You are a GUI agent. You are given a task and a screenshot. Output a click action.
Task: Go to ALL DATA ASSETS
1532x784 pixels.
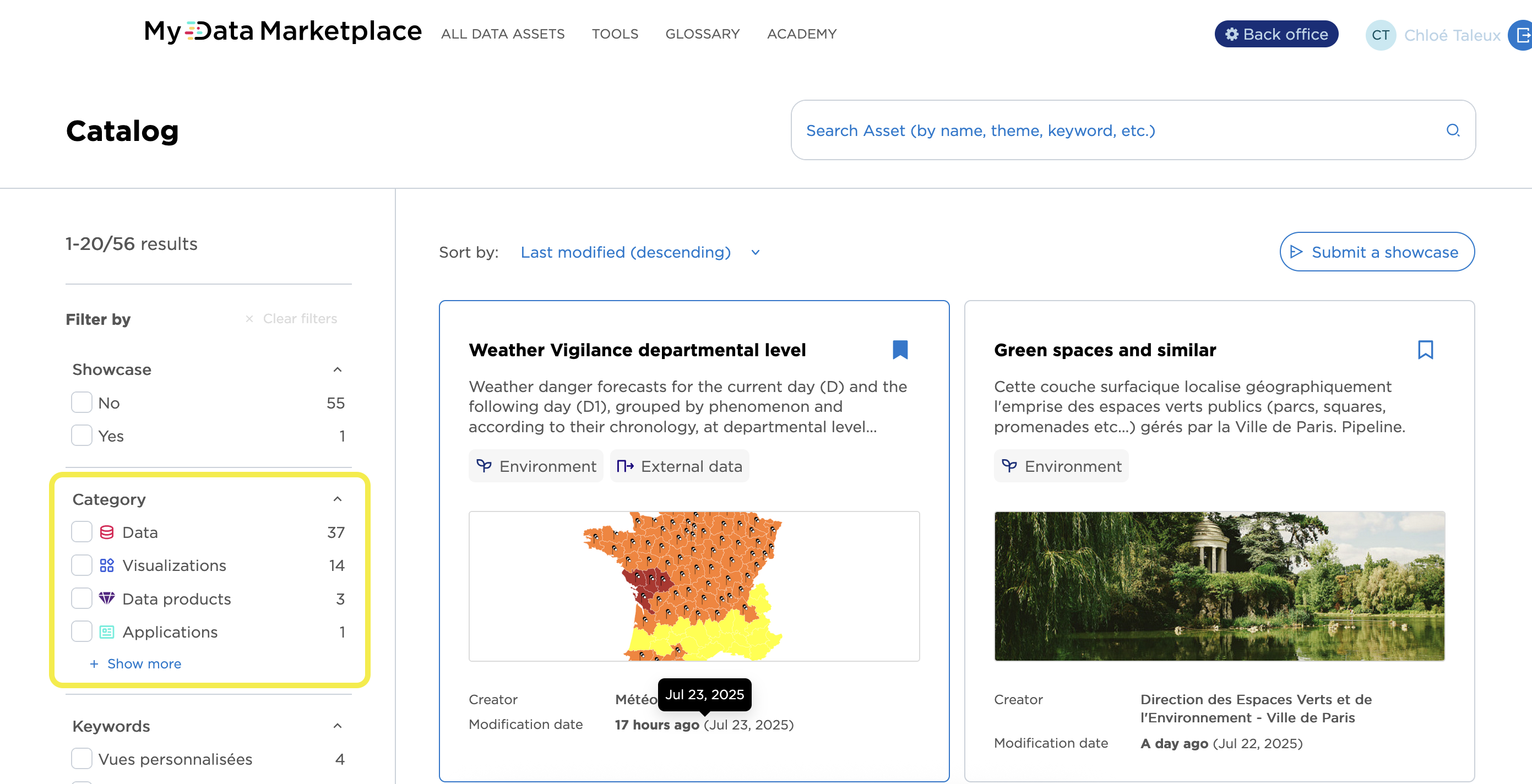point(503,34)
